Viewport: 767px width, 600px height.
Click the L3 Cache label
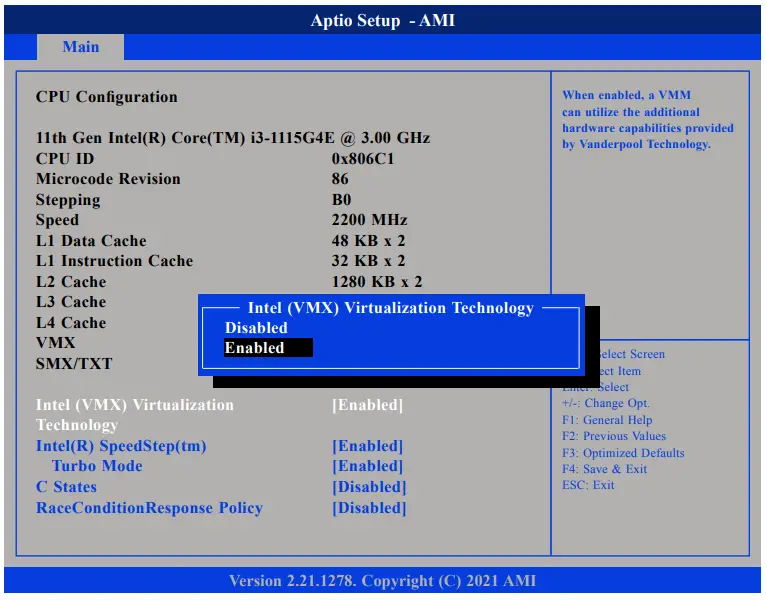[71, 302]
